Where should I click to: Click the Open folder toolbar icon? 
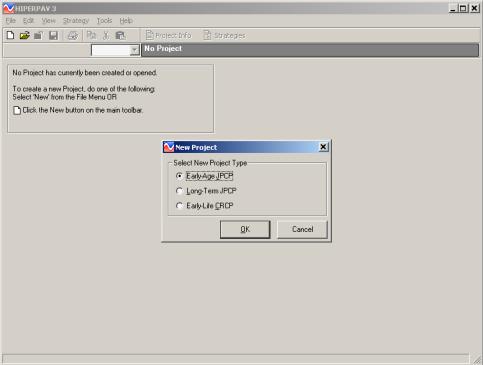tap(24, 35)
